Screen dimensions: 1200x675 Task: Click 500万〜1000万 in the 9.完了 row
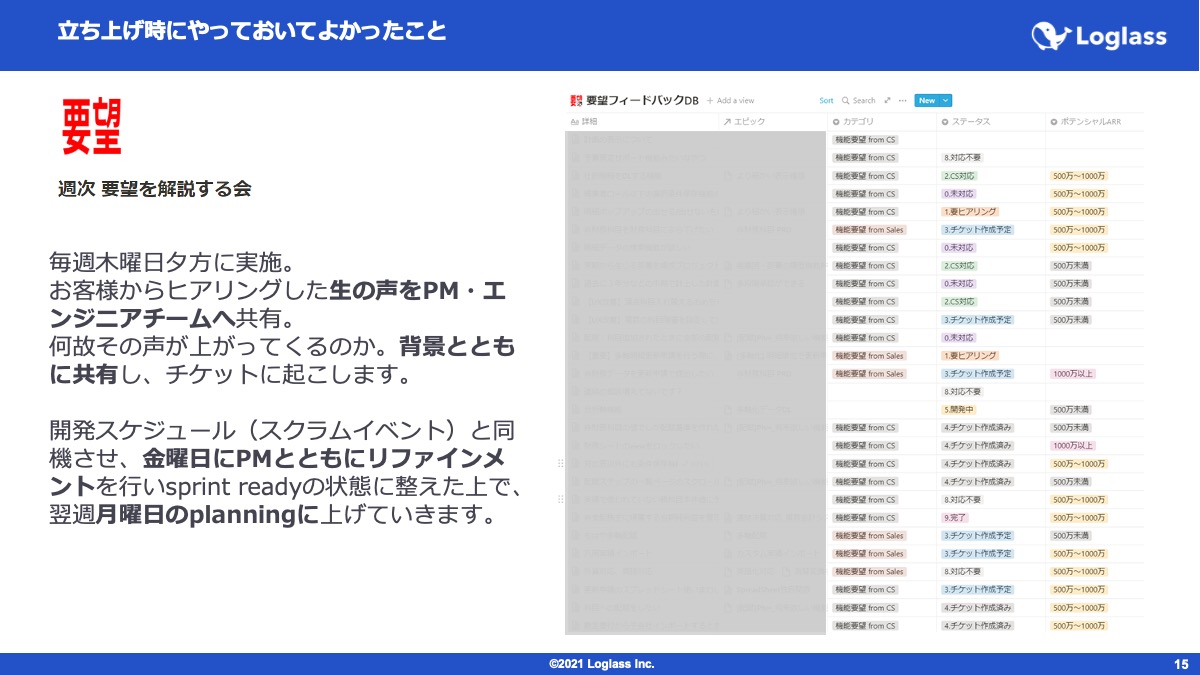coord(1079,518)
